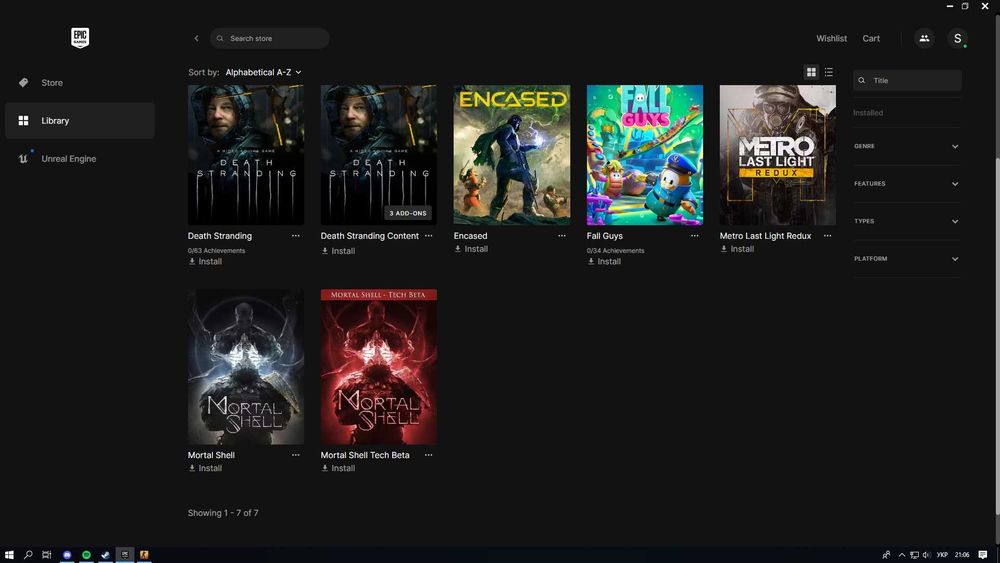Open the S profile avatar
Viewport: 1000px width, 563px height.
click(x=957, y=38)
